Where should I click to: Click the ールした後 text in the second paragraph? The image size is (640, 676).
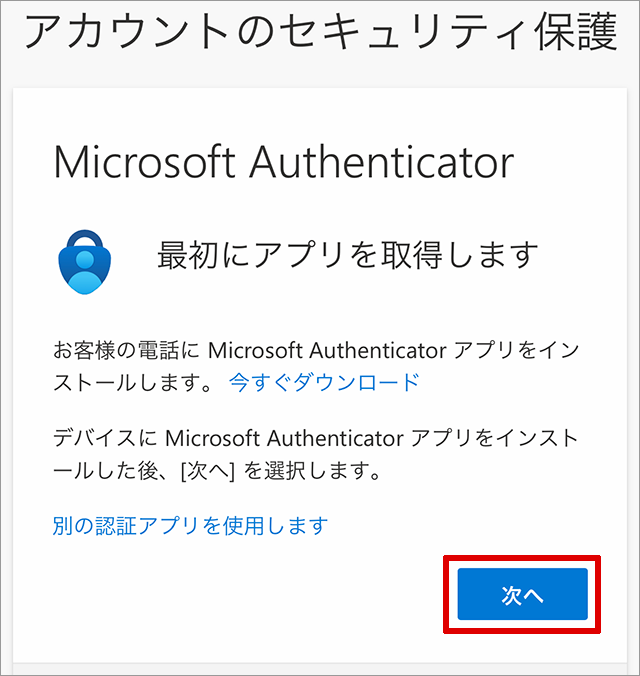pos(107,471)
